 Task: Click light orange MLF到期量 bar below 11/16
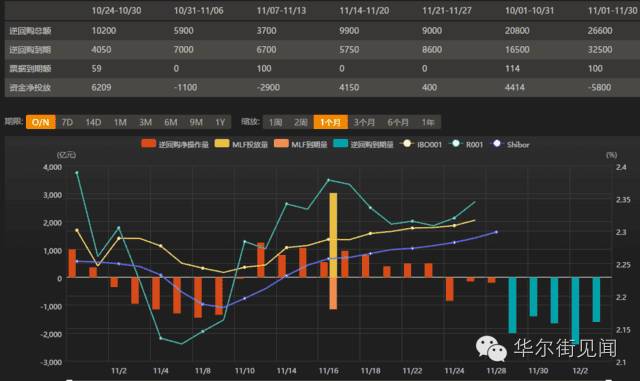pos(333,294)
